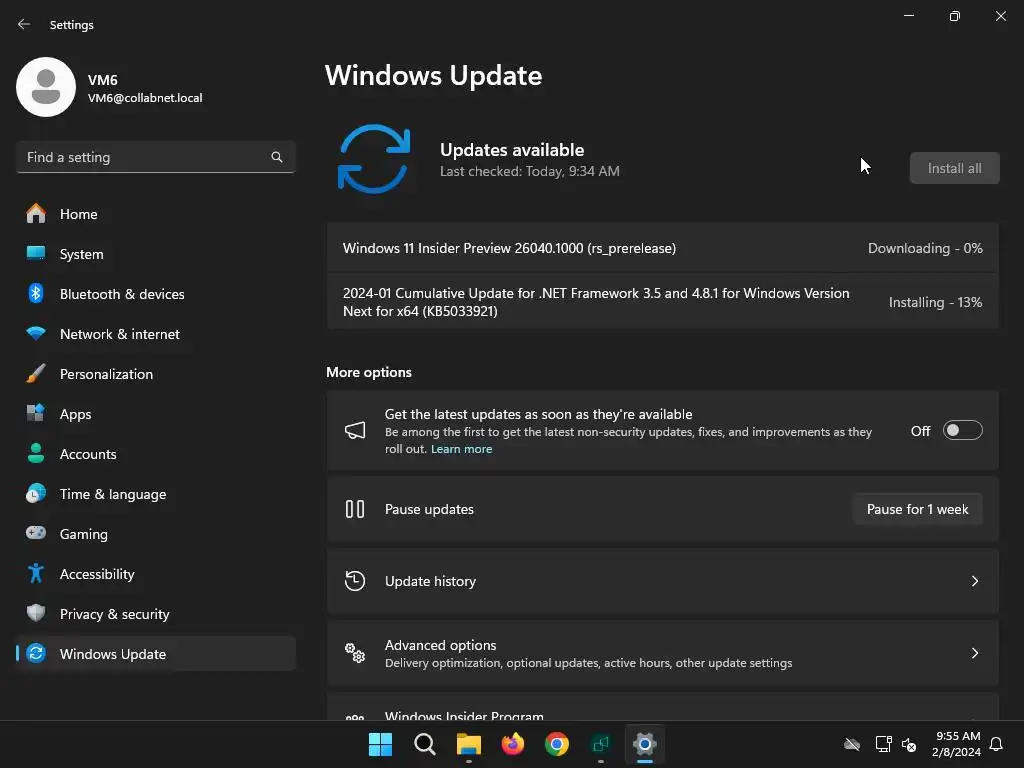The height and width of the screenshot is (768, 1024).
Task: Click the search magnifier in Find a setting
Action: [x=277, y=157]
